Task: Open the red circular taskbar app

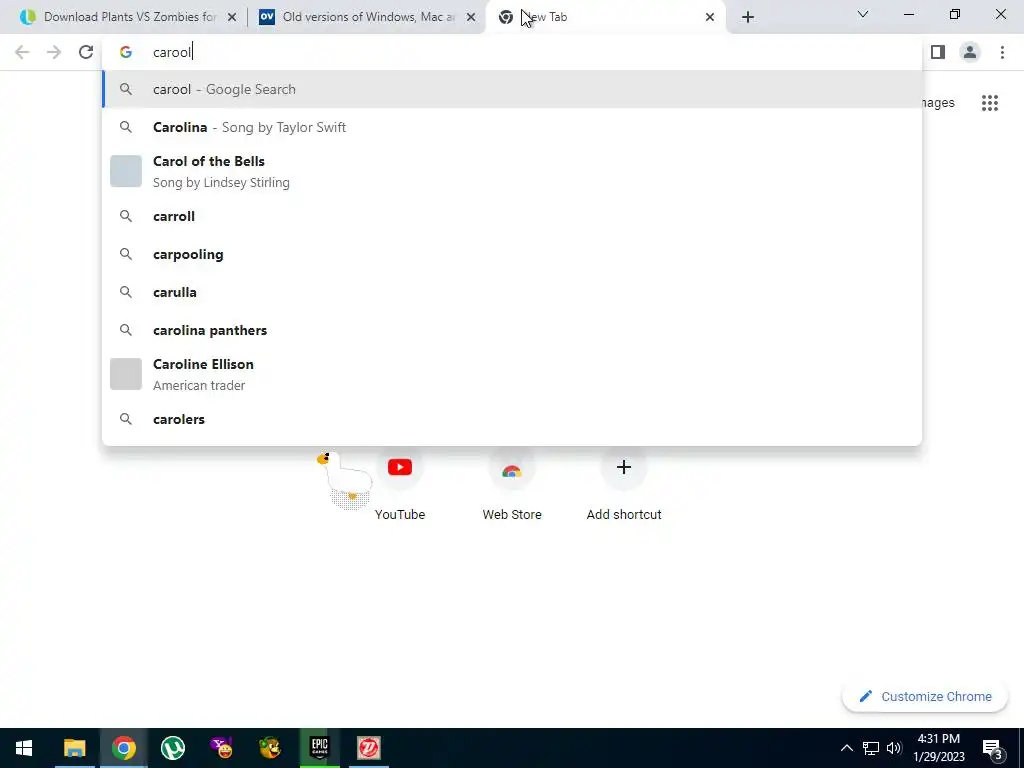Action: click(x=369, y=748)
